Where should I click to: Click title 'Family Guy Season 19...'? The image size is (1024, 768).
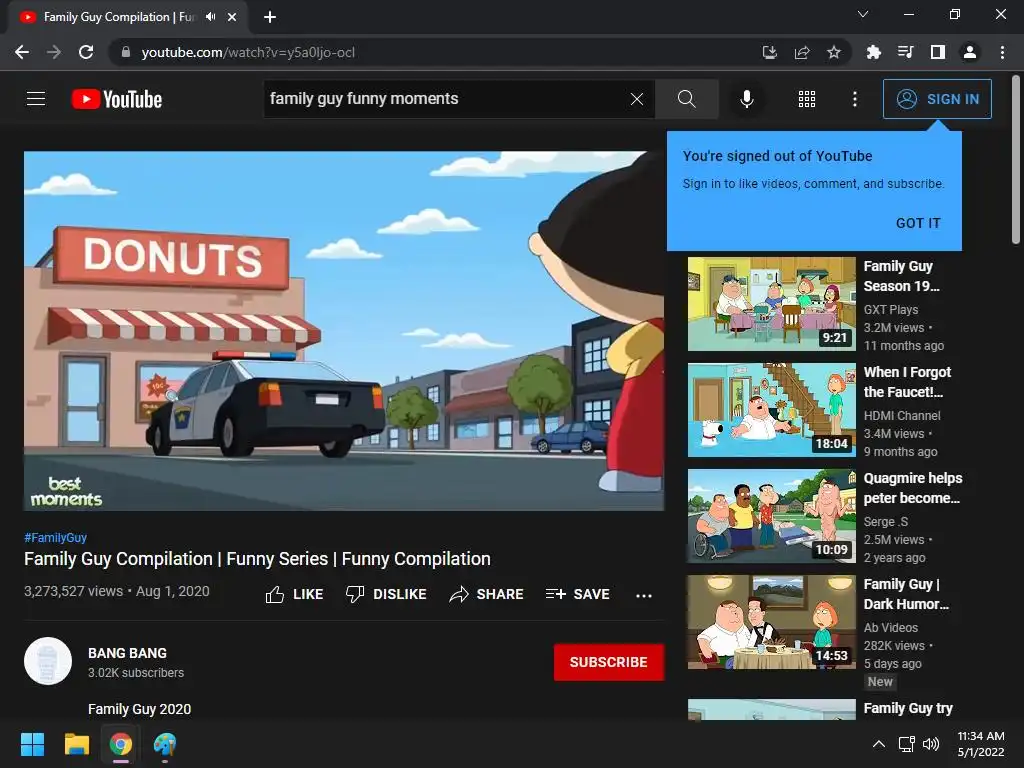tap(901, 276)
